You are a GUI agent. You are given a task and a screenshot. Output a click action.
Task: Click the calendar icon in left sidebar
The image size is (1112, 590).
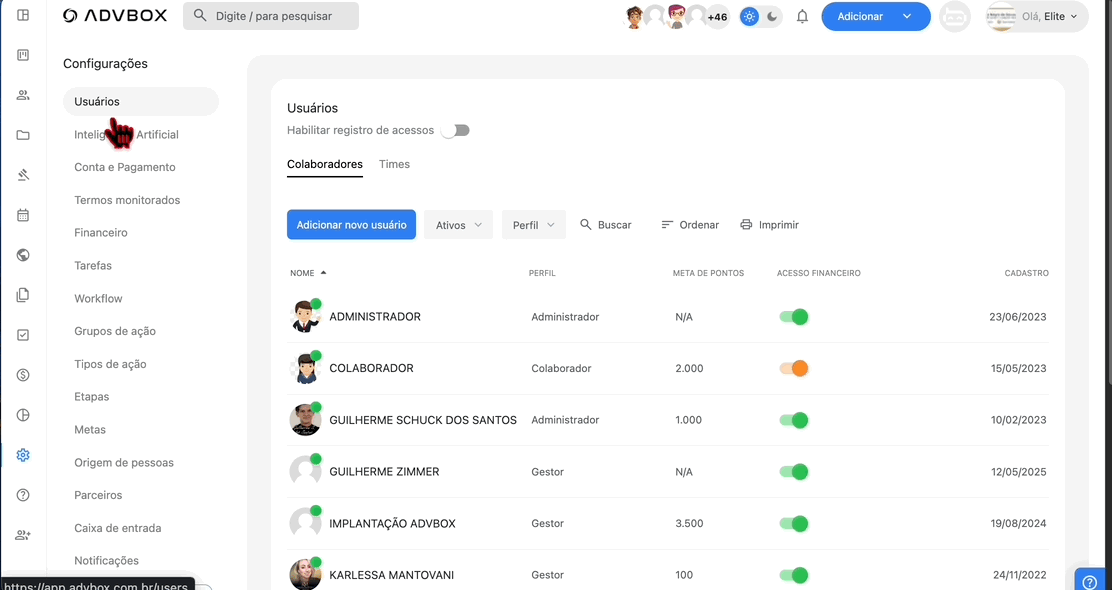click(x=23, y=215)
